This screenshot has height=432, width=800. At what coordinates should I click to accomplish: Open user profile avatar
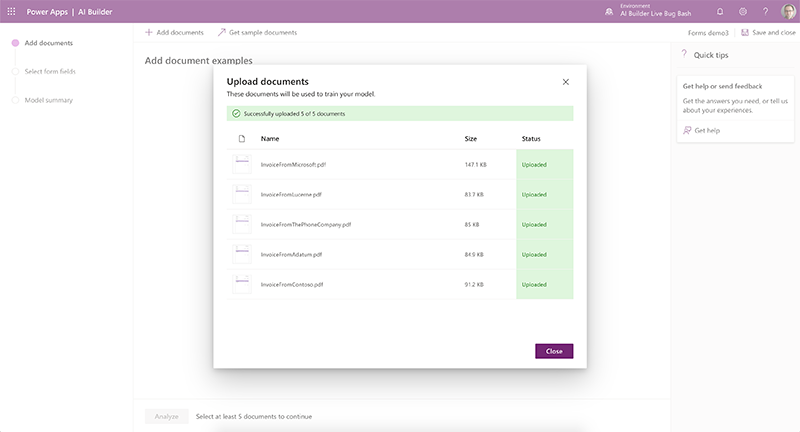(x=788, y=11)
